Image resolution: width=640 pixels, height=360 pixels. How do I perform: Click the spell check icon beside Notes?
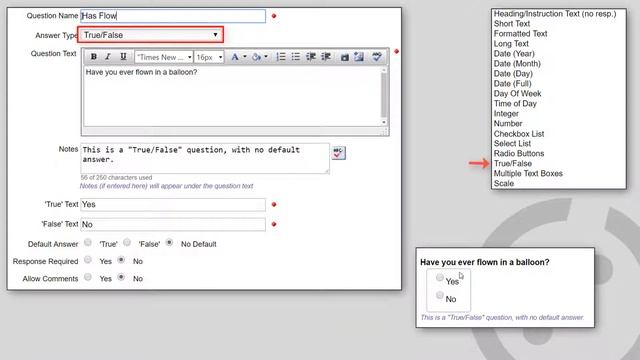click(x=338, y=153)
